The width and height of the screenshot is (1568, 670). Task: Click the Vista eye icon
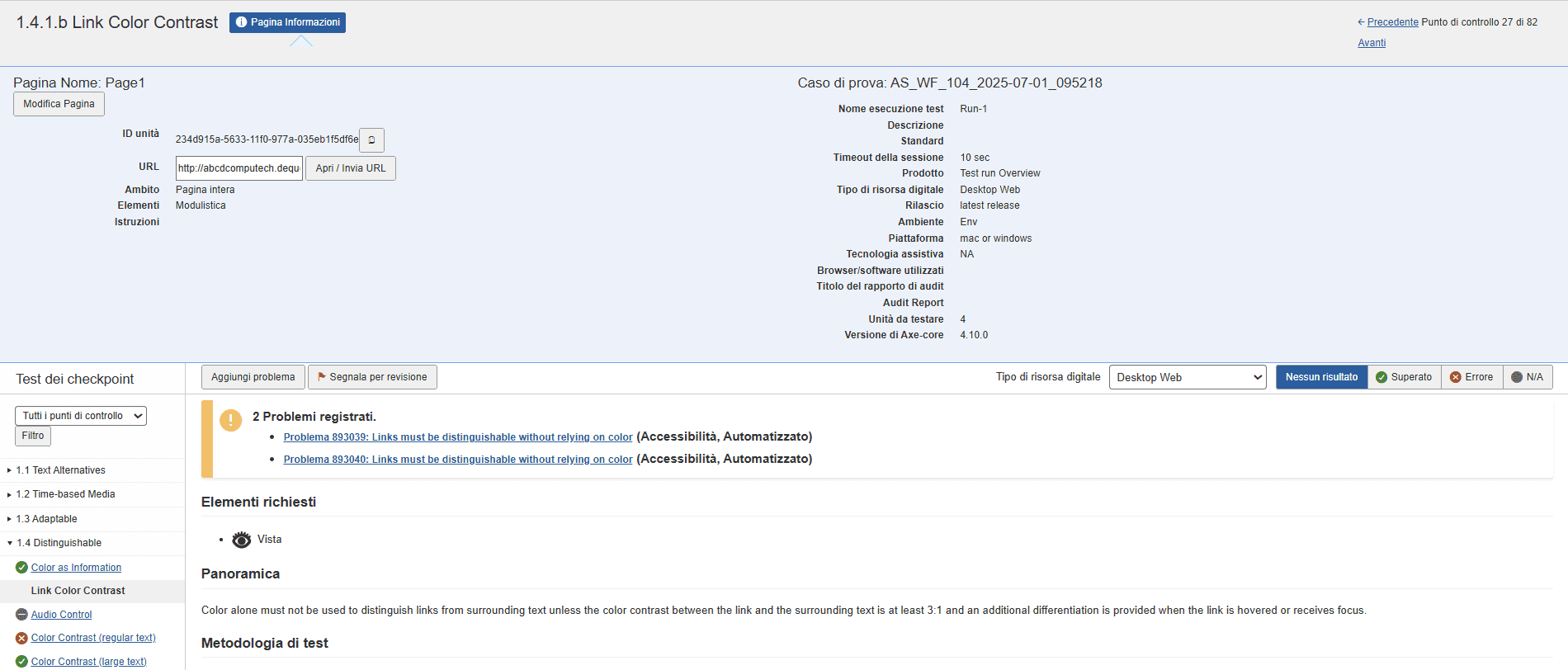pyautogui.click(x=241, y=540)
